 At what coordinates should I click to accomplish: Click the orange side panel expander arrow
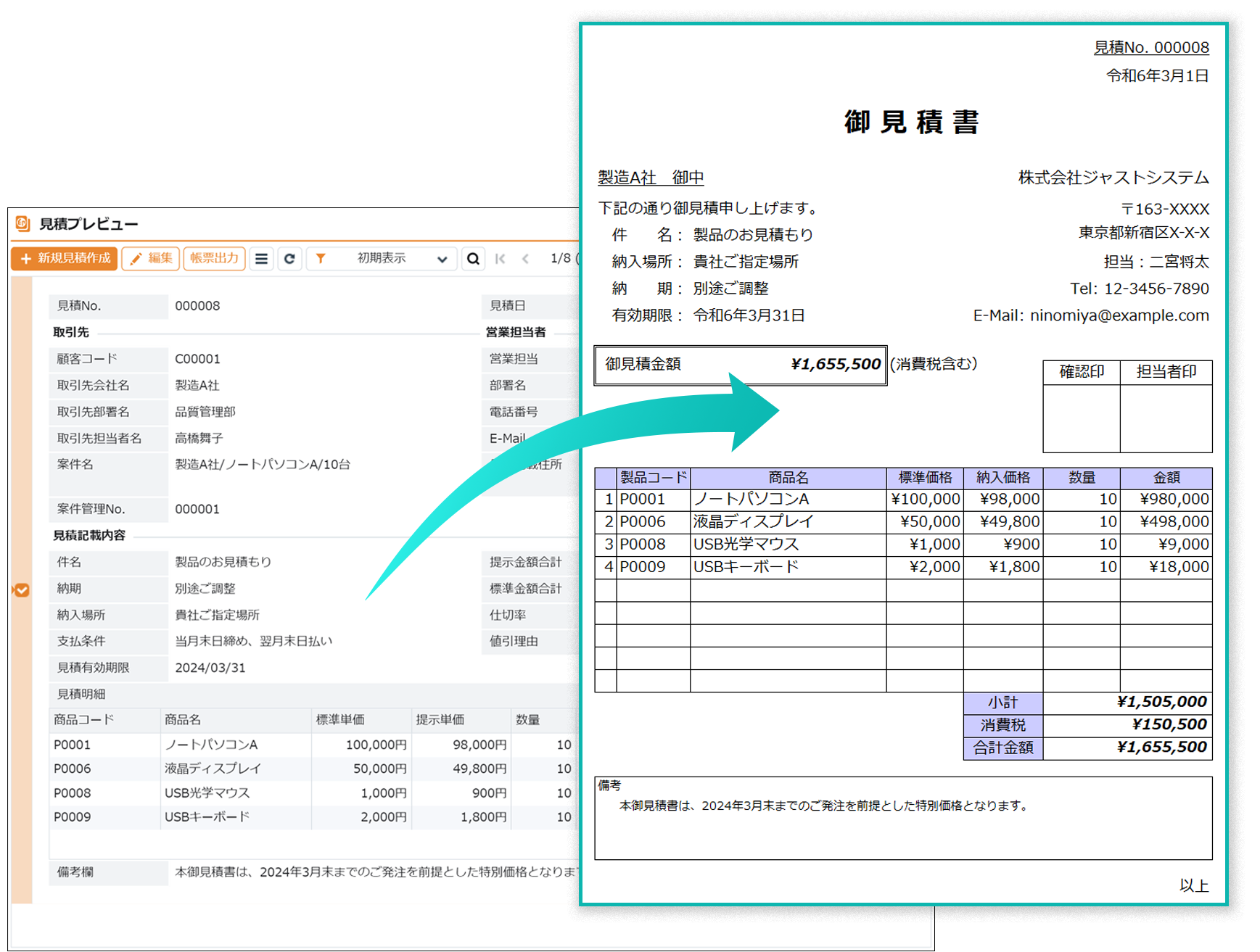21,590
